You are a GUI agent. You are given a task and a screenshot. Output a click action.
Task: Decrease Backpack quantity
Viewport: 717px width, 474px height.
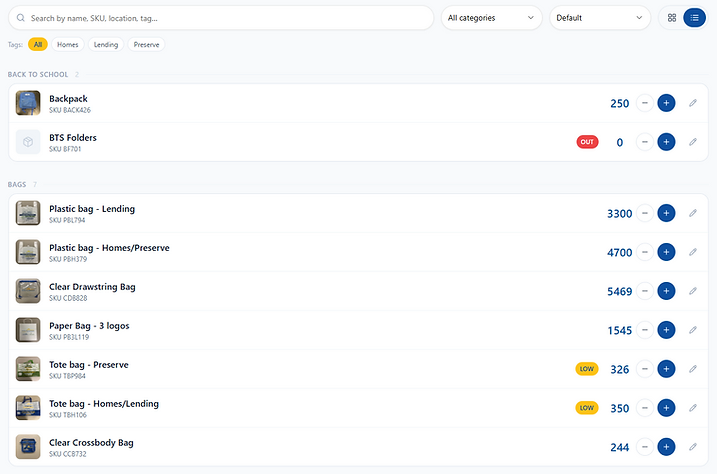point(645,103)
